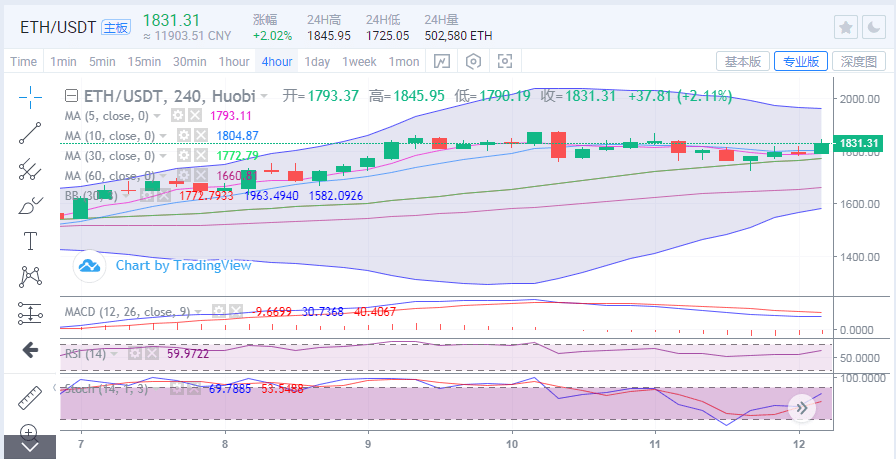
Task: Open MACD indicator dropdown arrow
Action: click(x=198, y=312)
